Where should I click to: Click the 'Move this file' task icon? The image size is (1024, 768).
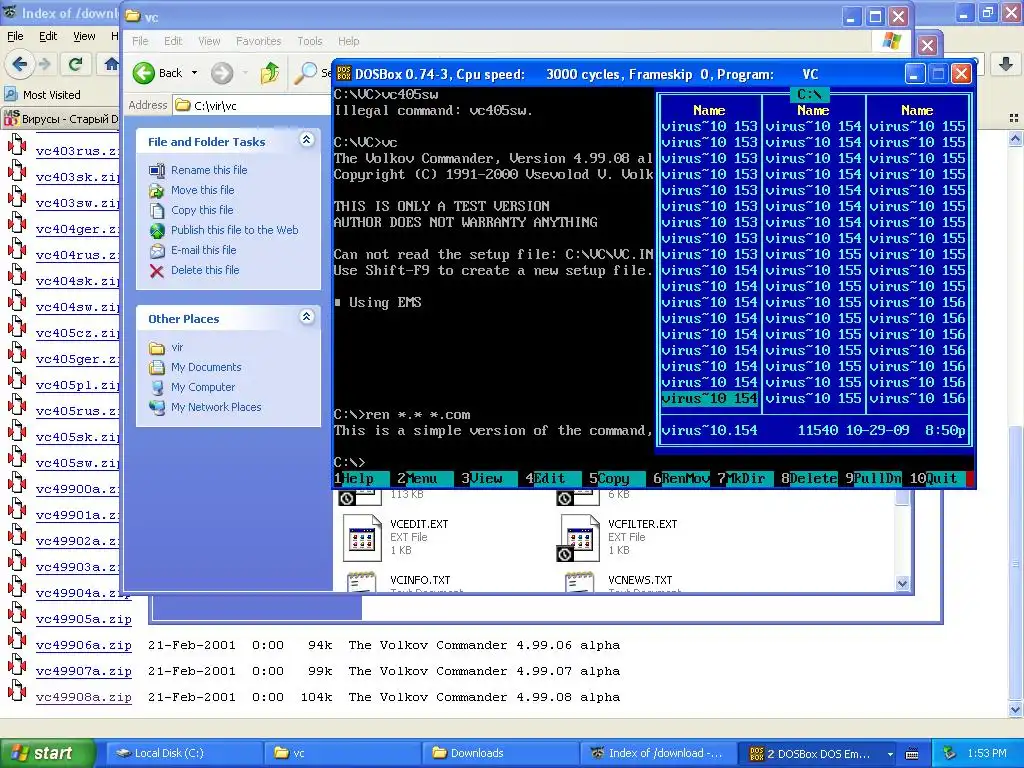pyautogui.click(x=157, y=190)
